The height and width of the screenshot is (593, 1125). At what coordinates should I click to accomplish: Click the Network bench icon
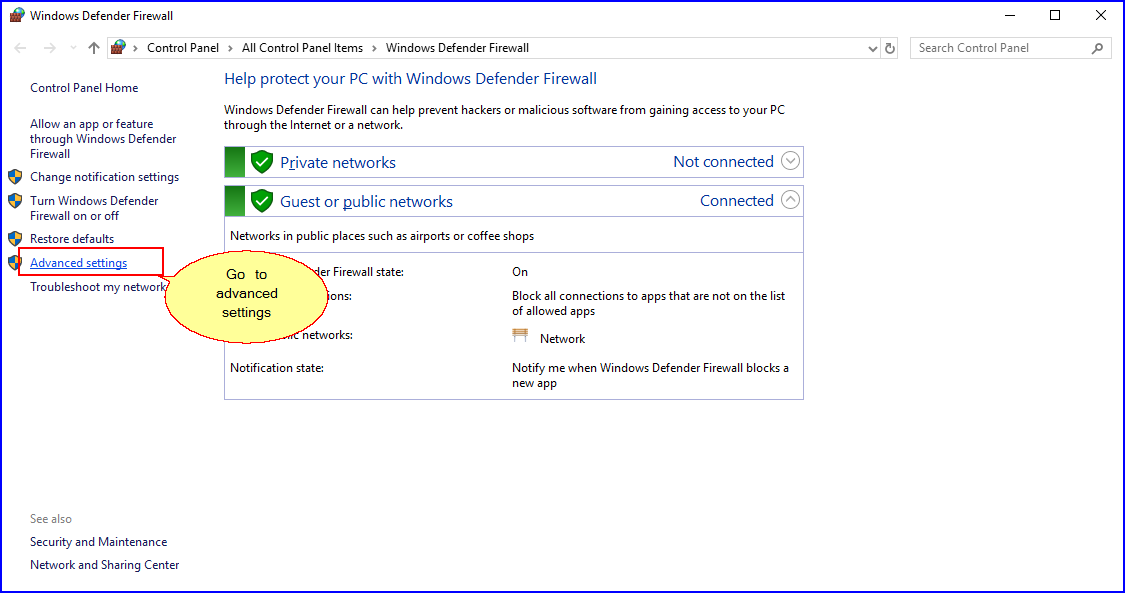tap(520, 337)
